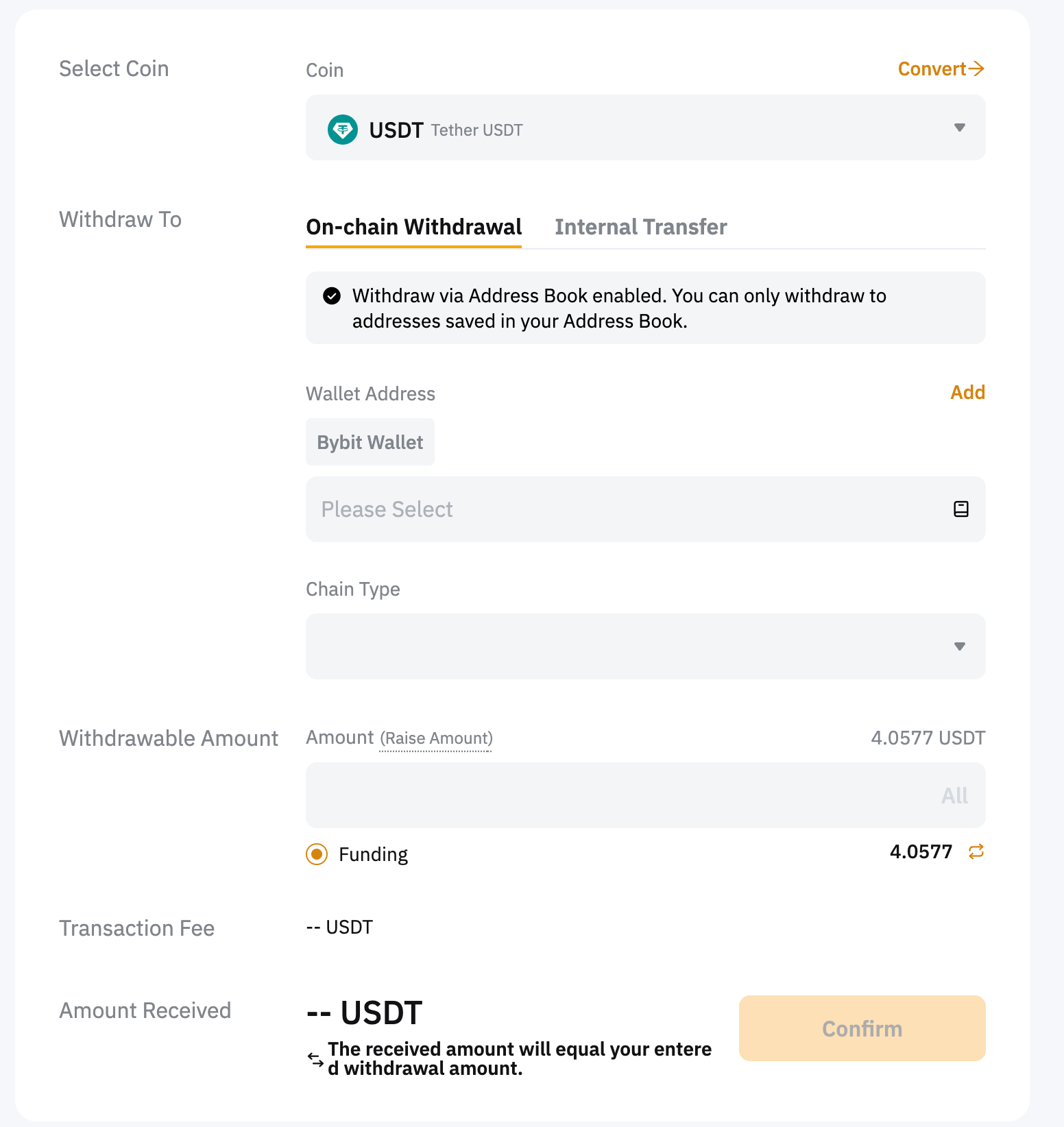Expand the Coin dropdown arrow
This screenshot has height=1127, width=1064.
pos(959,128)
